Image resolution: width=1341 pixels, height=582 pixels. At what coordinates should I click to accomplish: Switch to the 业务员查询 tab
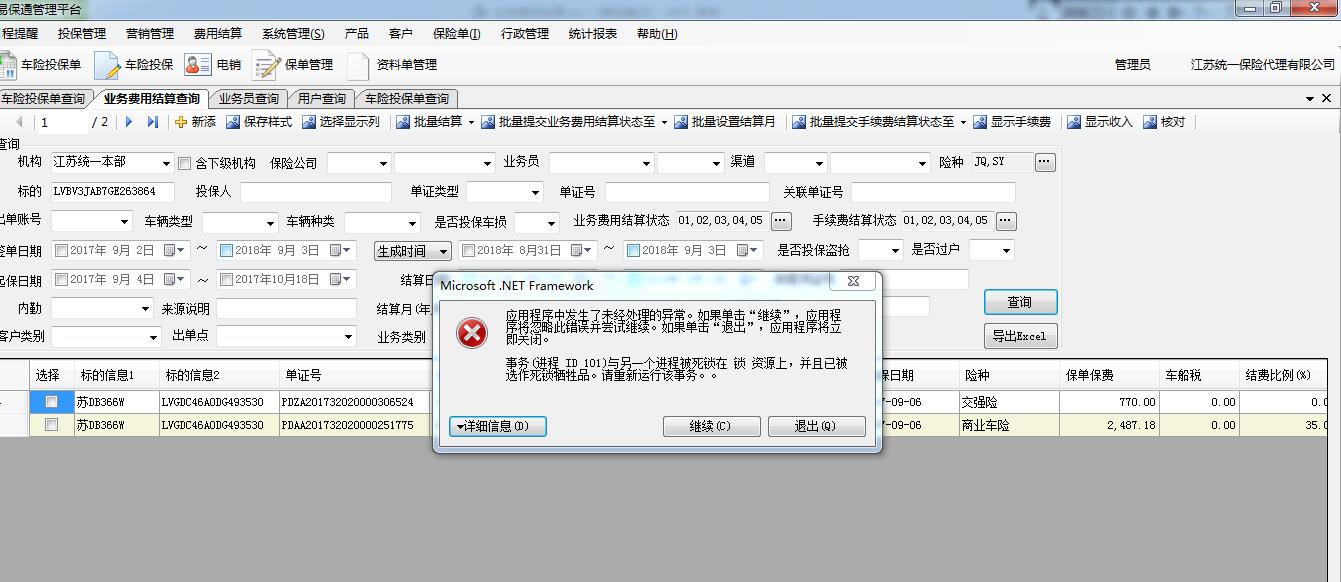click(x=248, y=98)
